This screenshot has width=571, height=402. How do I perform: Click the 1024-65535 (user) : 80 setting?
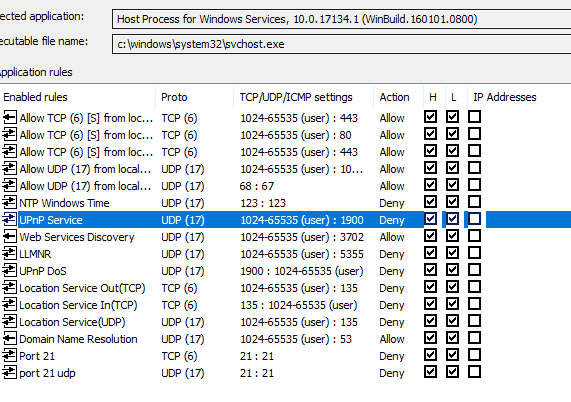[x=296, y=135]
